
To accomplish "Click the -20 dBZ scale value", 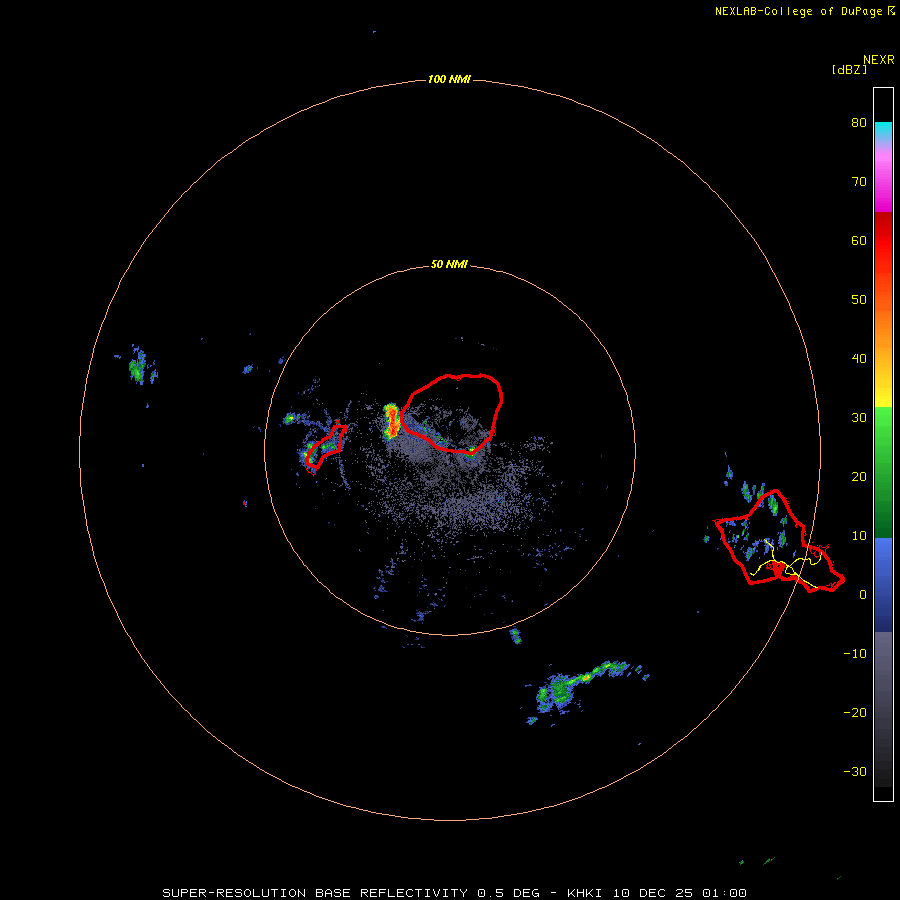I will click(x=855, y=712).
